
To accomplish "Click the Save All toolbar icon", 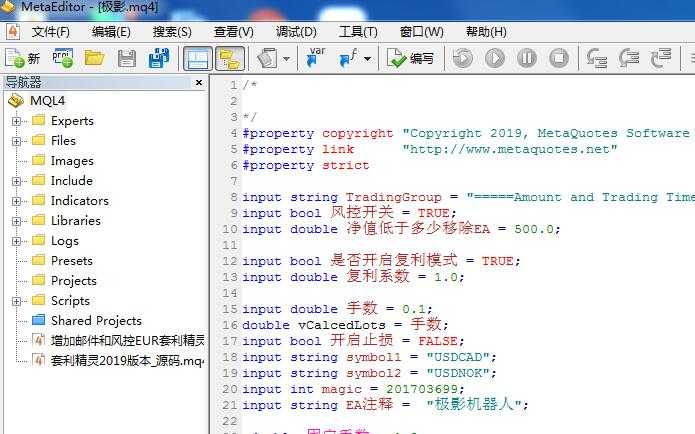I will 159,58.
